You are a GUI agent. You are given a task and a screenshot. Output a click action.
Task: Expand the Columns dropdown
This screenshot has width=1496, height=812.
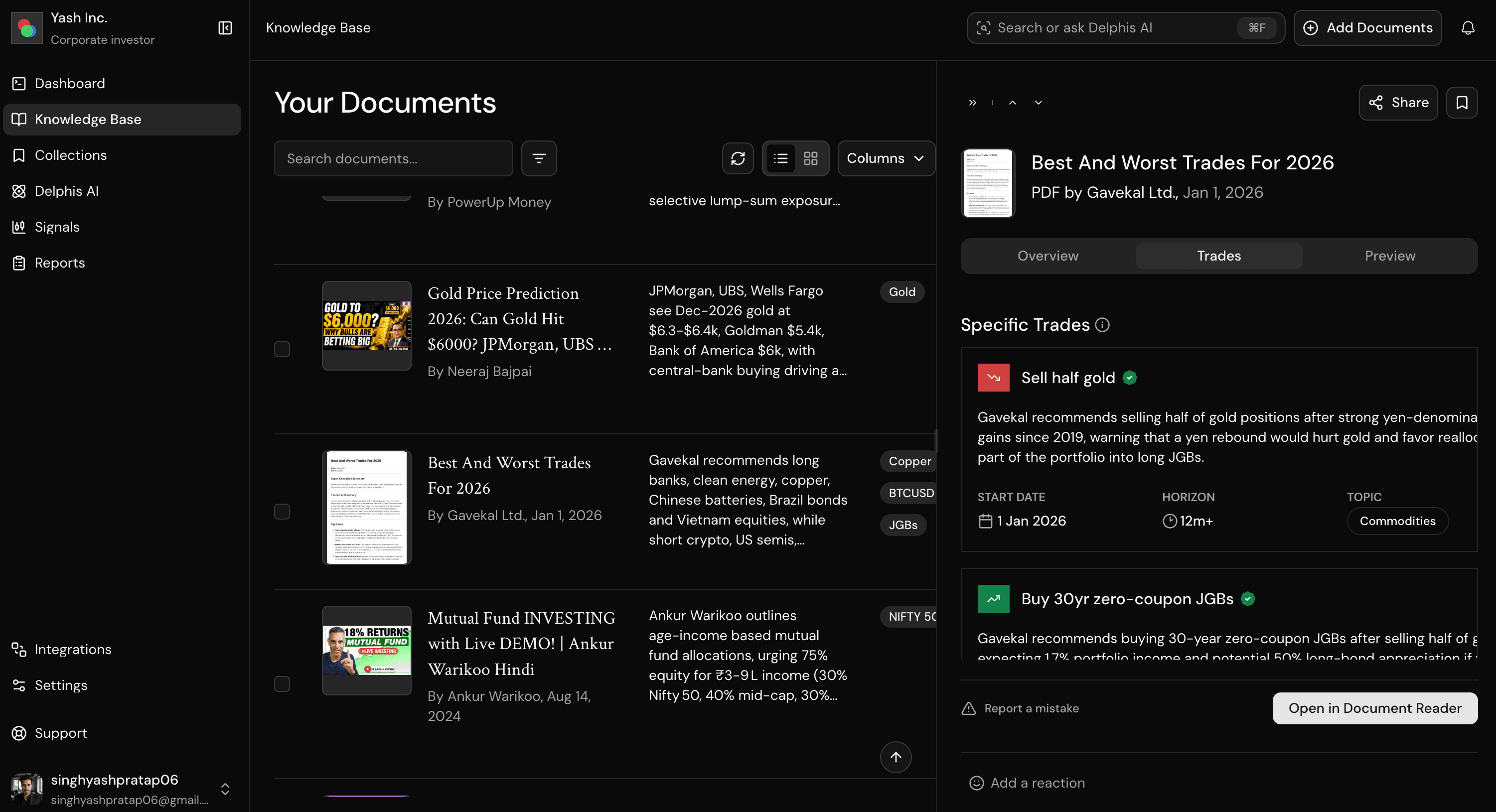point(886,158)
